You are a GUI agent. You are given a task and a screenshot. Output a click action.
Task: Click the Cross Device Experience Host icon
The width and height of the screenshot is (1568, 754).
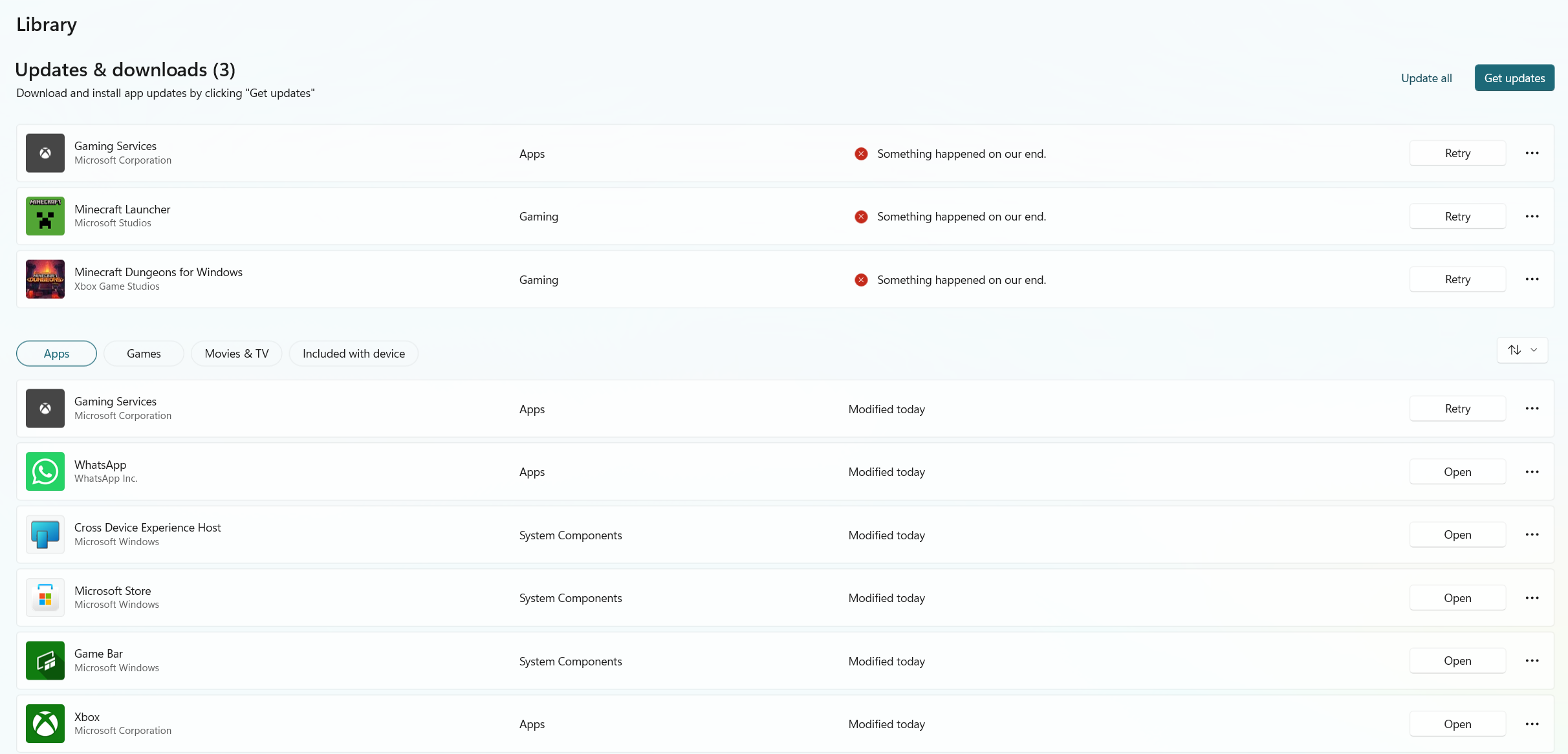45,535
